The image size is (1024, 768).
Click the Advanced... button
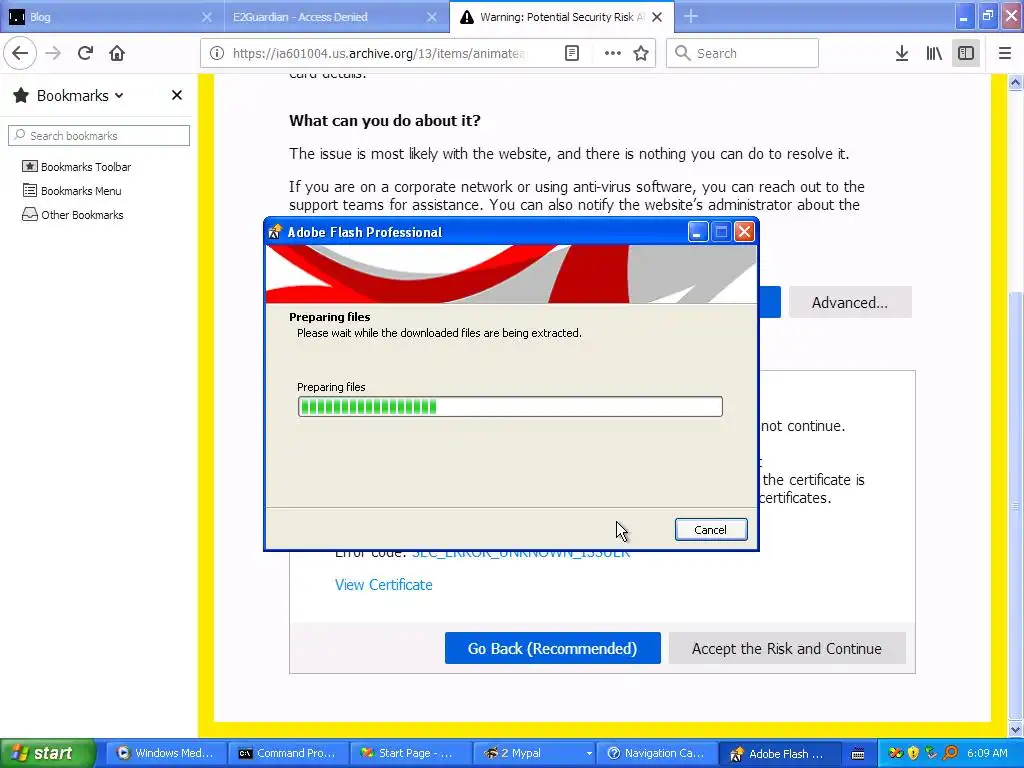pyautogui.click(x=849, y=302)
